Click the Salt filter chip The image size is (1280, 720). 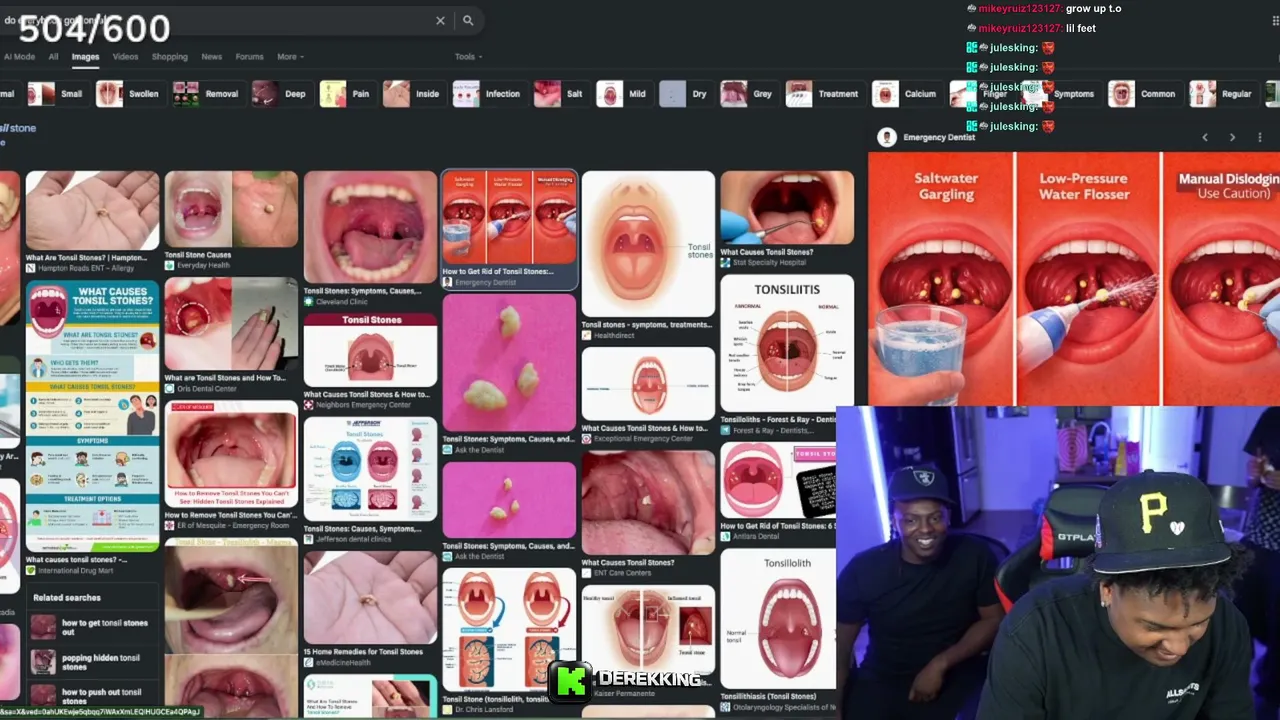click(x=560, y=94)
